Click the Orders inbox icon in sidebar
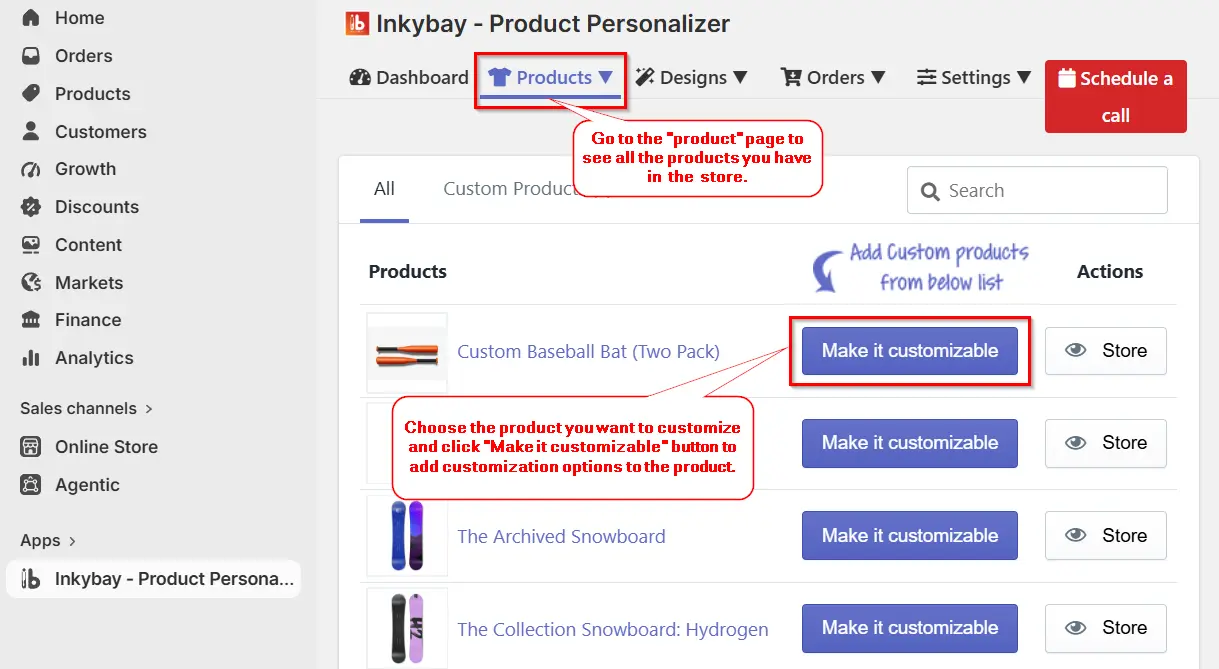This screenshot has width=1219, height=669. 31,56
